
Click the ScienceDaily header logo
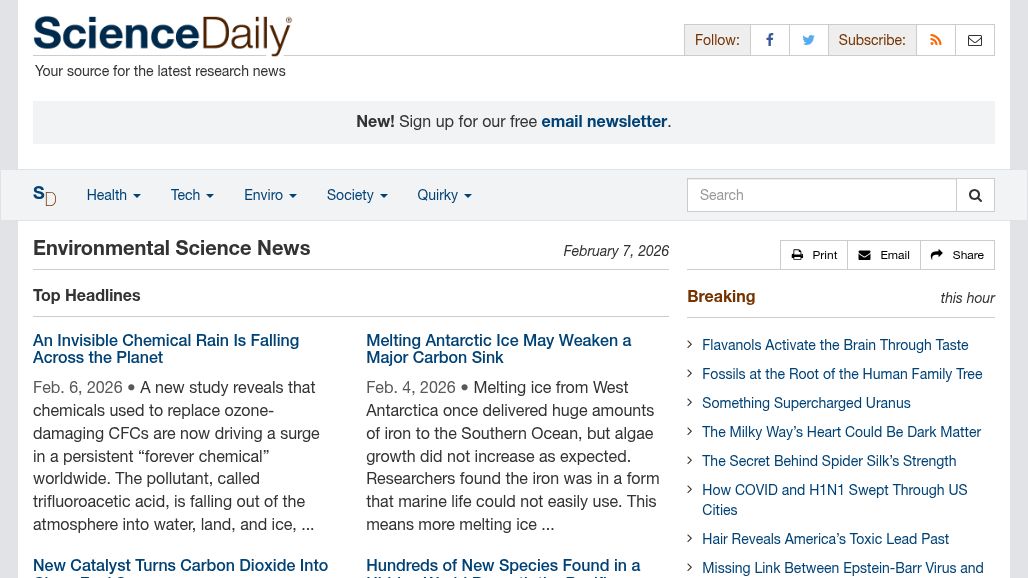coord(162,35)
